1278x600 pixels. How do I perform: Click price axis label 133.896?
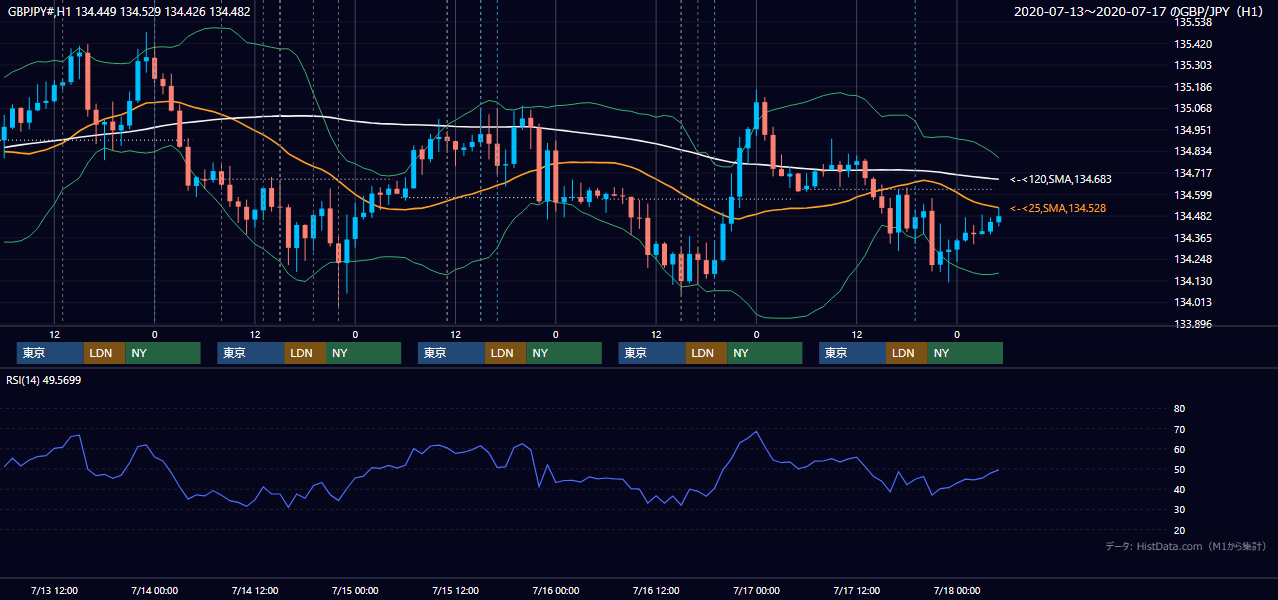1193,324
